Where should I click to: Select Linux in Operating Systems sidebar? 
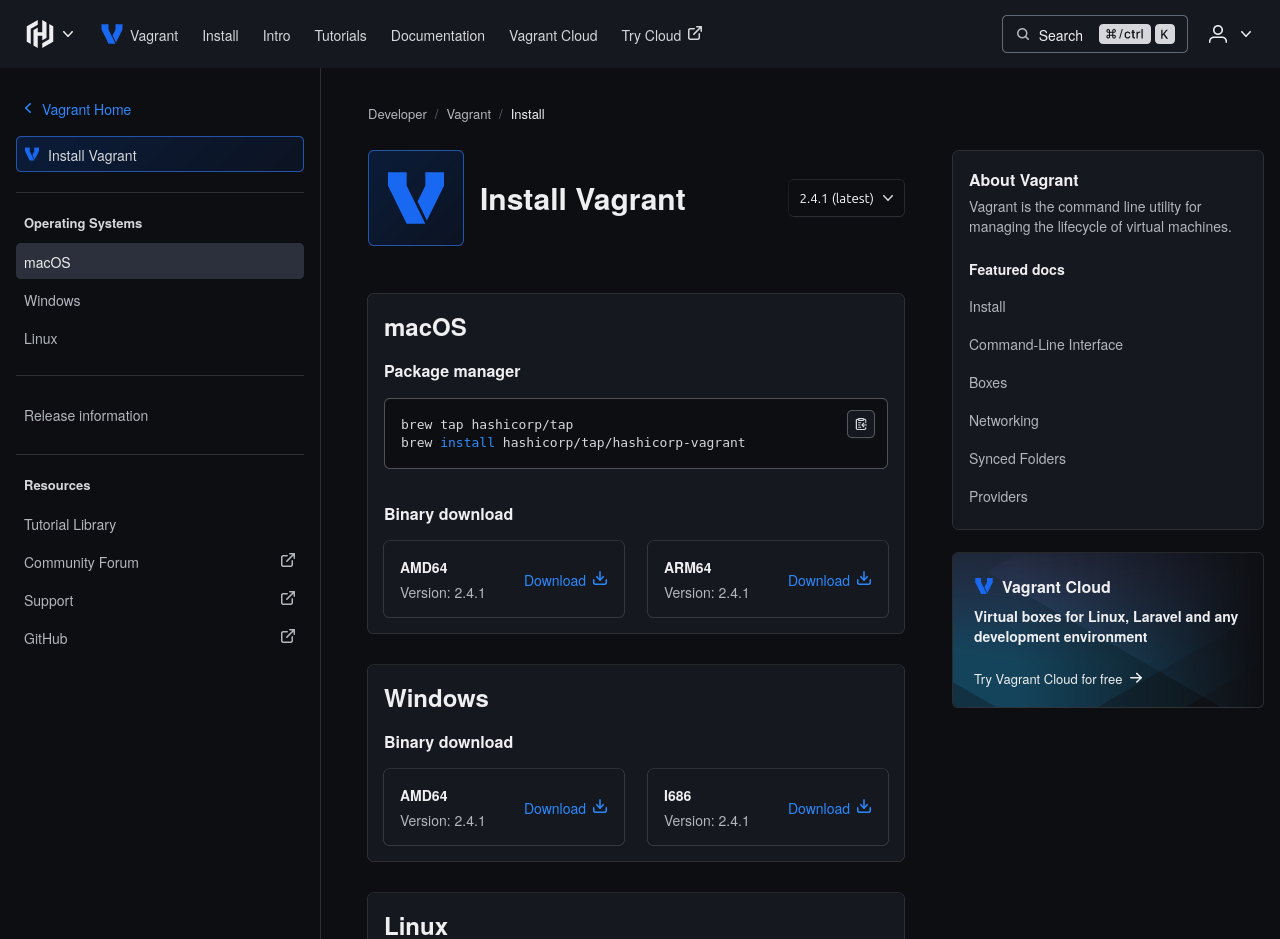click(x=41, y=339)
